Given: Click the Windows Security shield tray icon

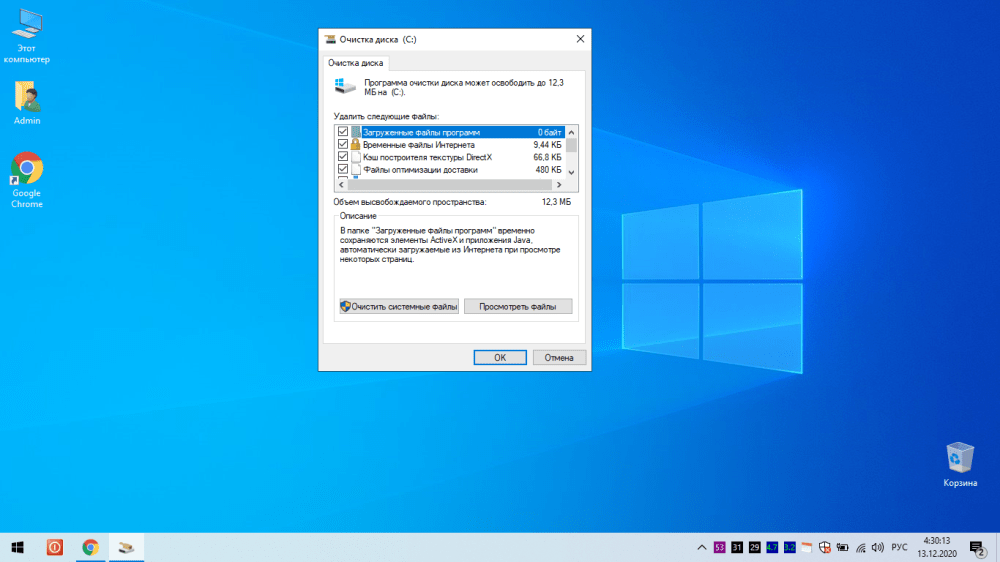Looking at the screenshot, I should (x=824, y=547).
